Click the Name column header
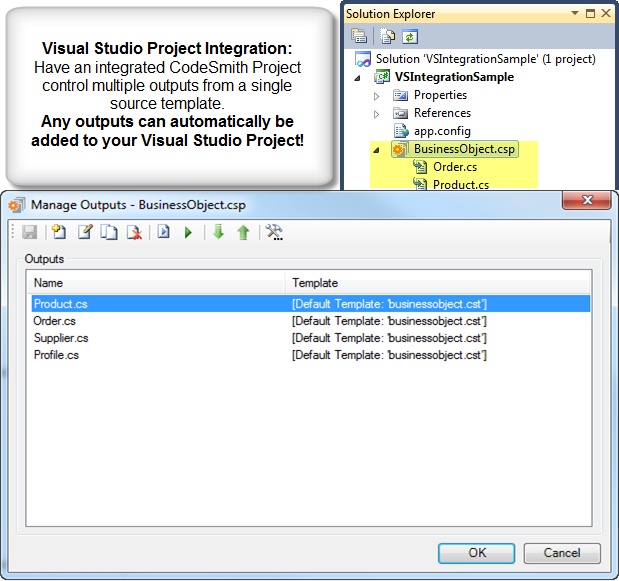Screen dimensions: 619x581 [x=157, y=283]
